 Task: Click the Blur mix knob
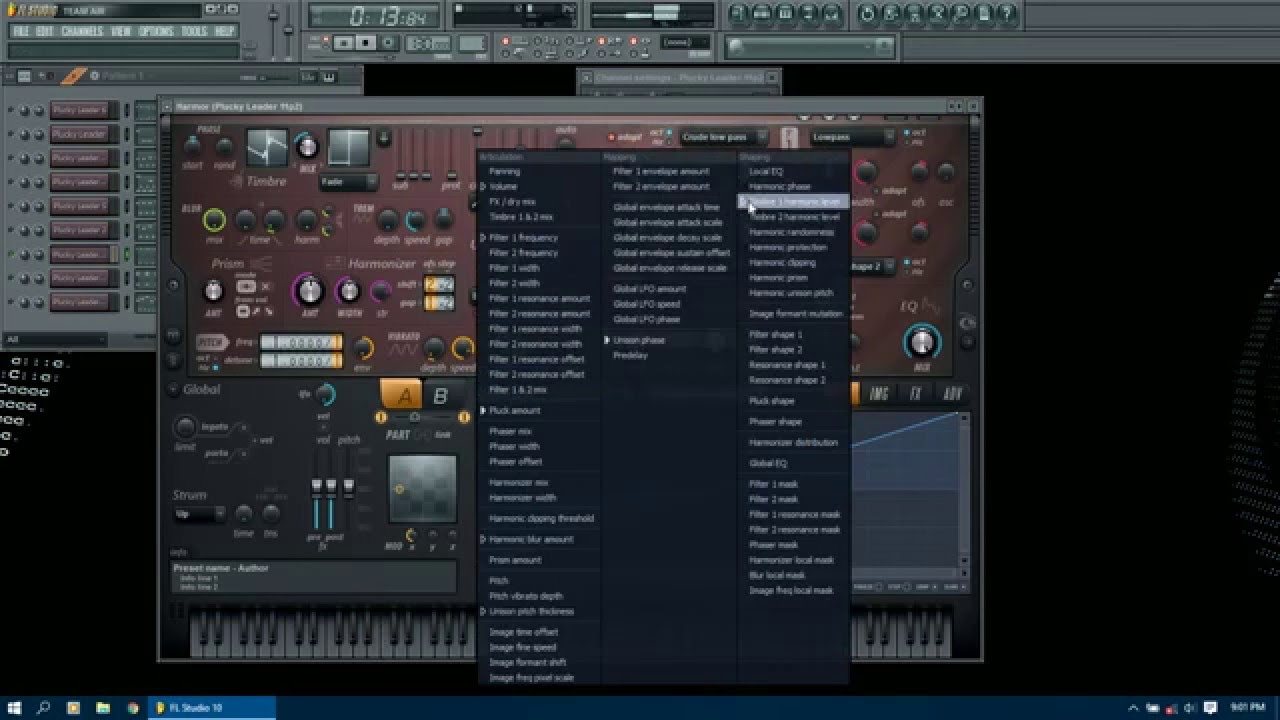[x=214, y=220]
